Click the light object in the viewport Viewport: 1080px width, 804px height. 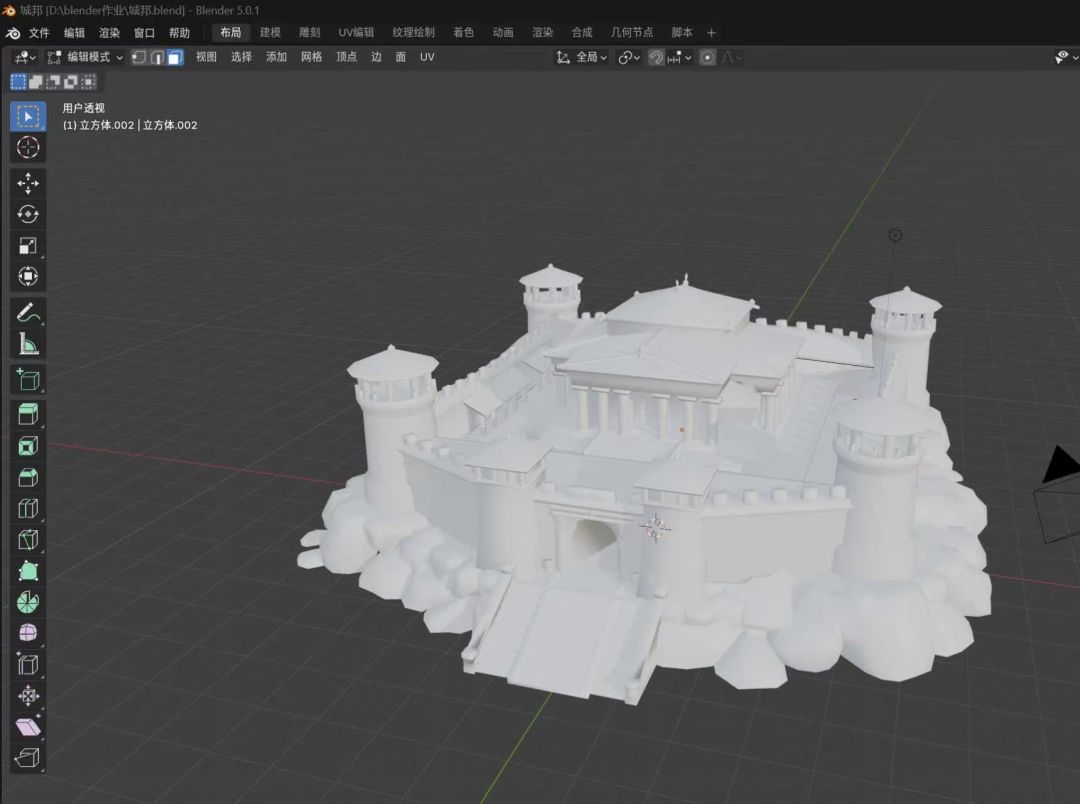pos(895,236)
